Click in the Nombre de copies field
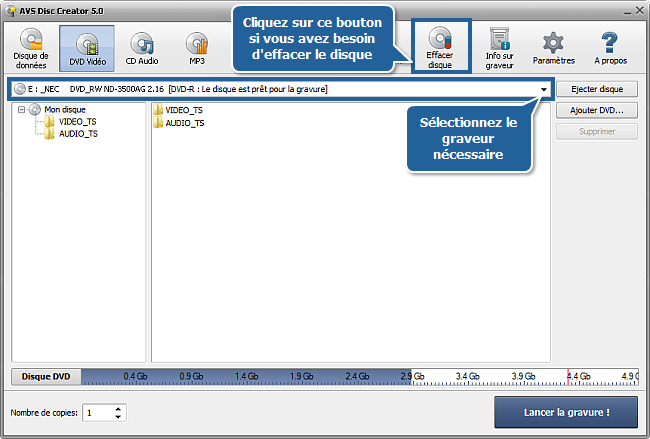This screenshot has width=650, height=439. pyautogui.click(x=98, y=413)
